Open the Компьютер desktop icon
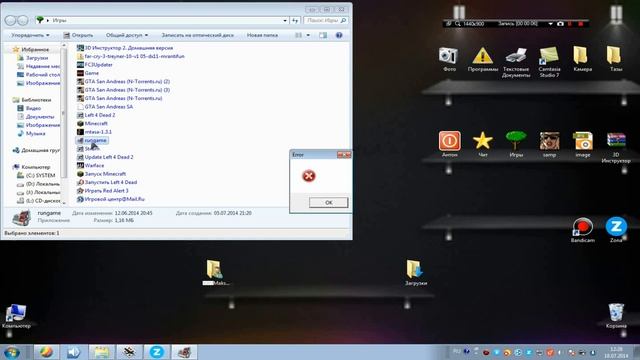The height and width of the screenshot is (360, 640). point(16,316)
